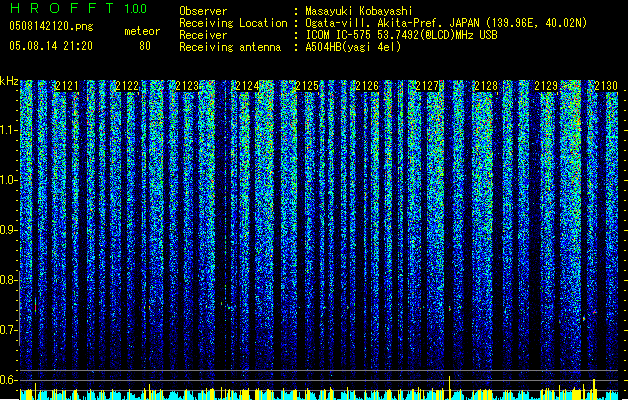
Task: Click the meteor label
Action: [x=142, y=31]
